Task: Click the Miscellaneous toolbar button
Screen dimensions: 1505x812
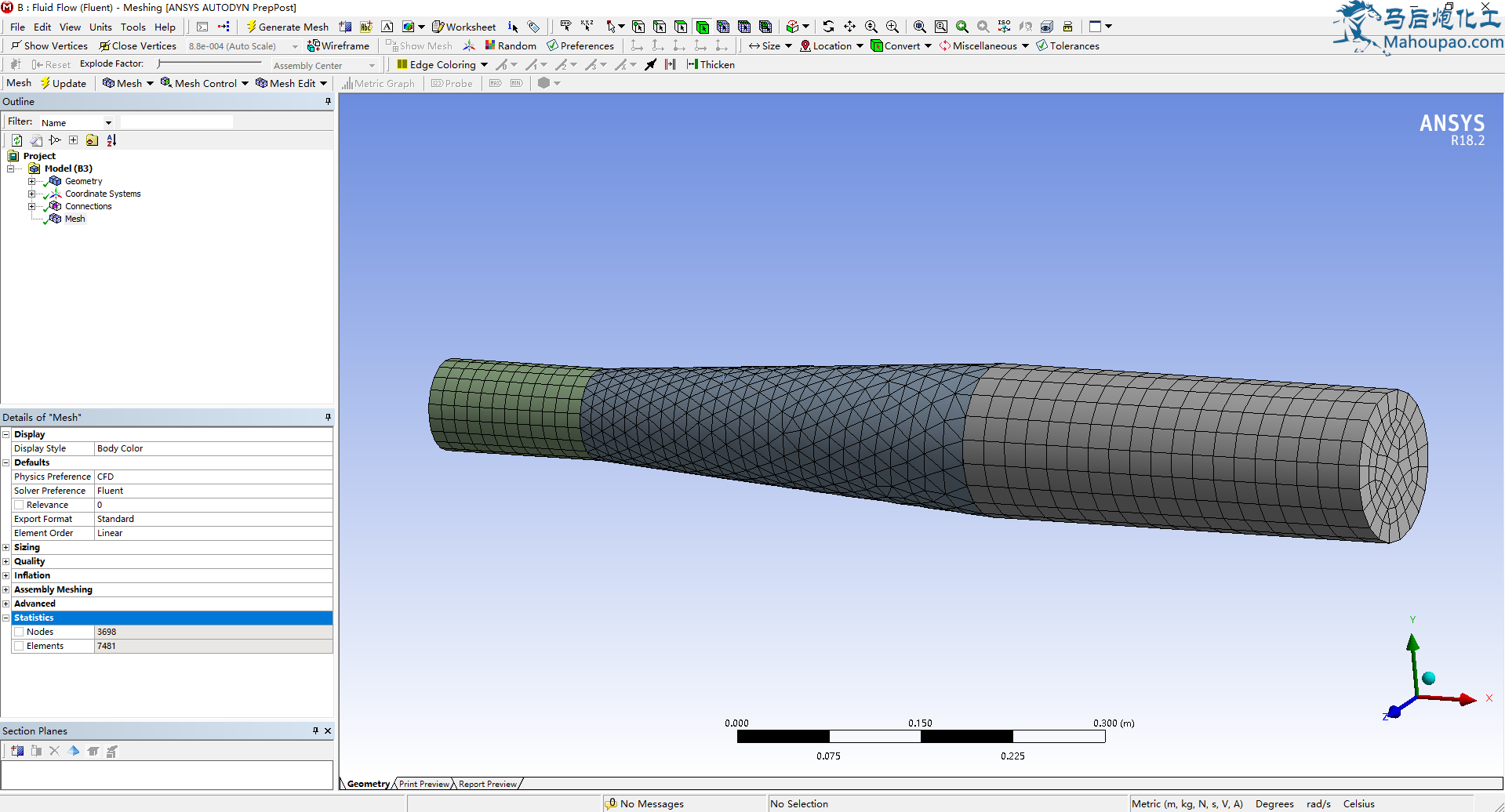Action: [x=984, y=45]
